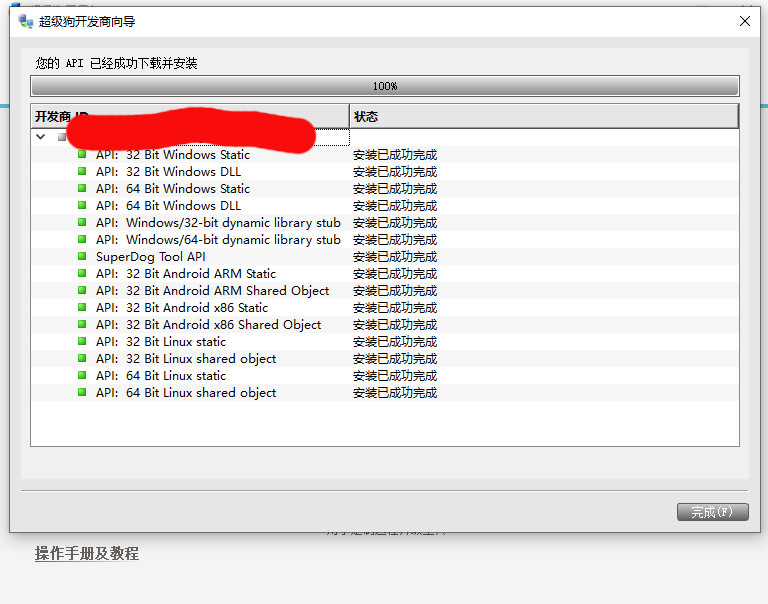Viewport: 768px width, 604px height.
Task: Click the wizard icon in title bar
Action: [25, 21]
